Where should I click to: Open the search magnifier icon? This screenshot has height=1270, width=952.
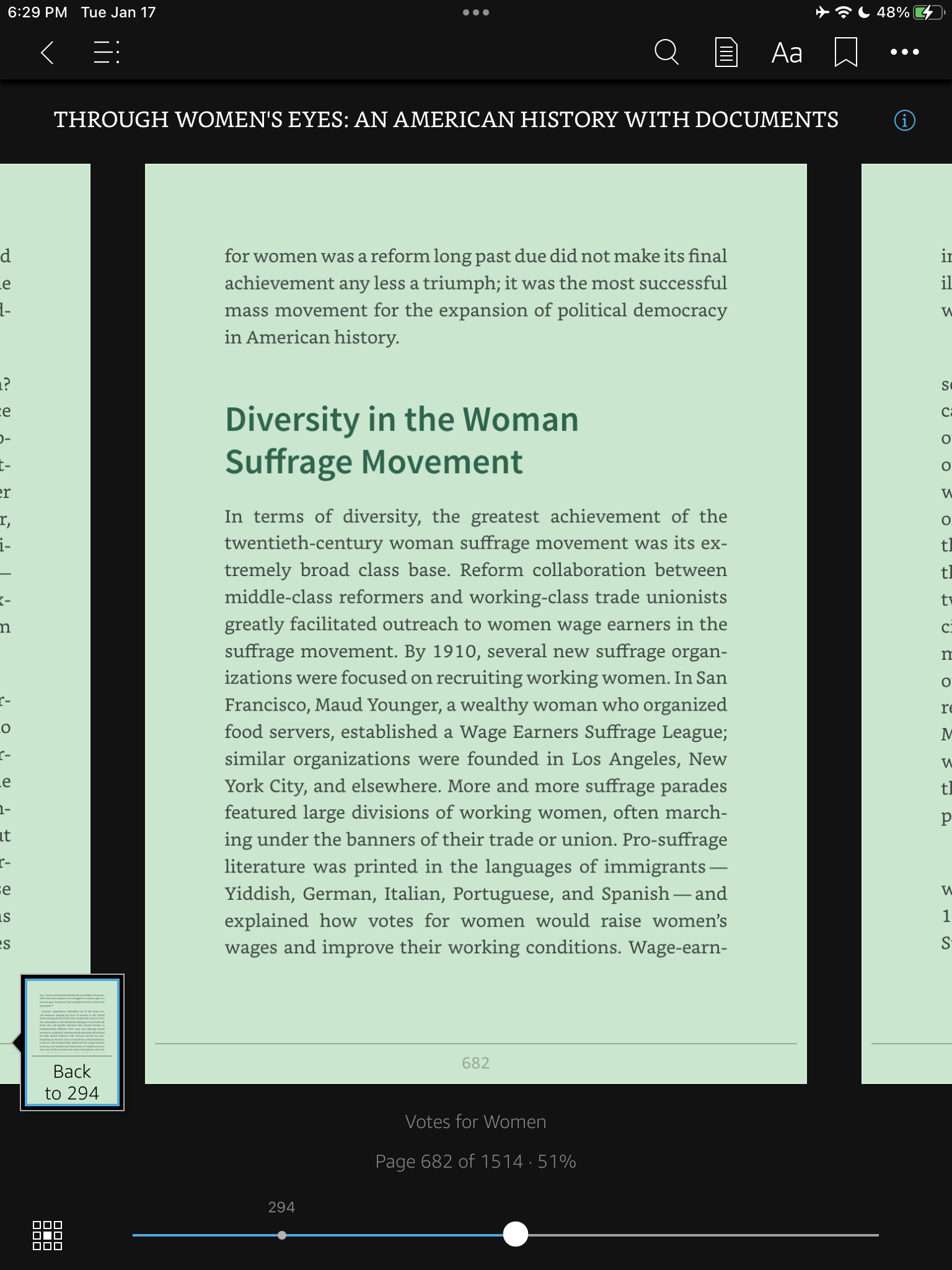pyautogui.click(x=666, y=53)
